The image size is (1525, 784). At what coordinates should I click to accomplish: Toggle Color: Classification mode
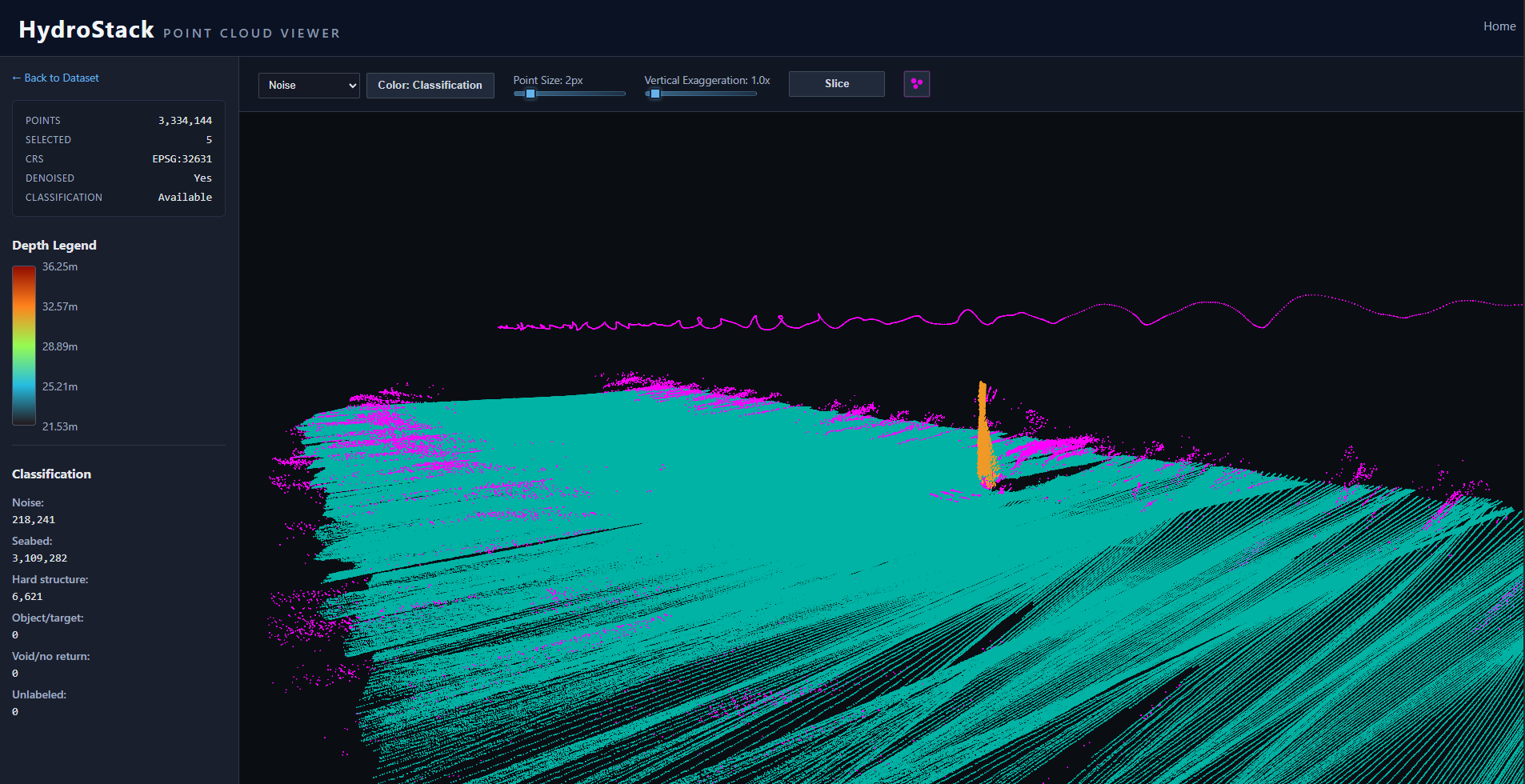(430, 85)
